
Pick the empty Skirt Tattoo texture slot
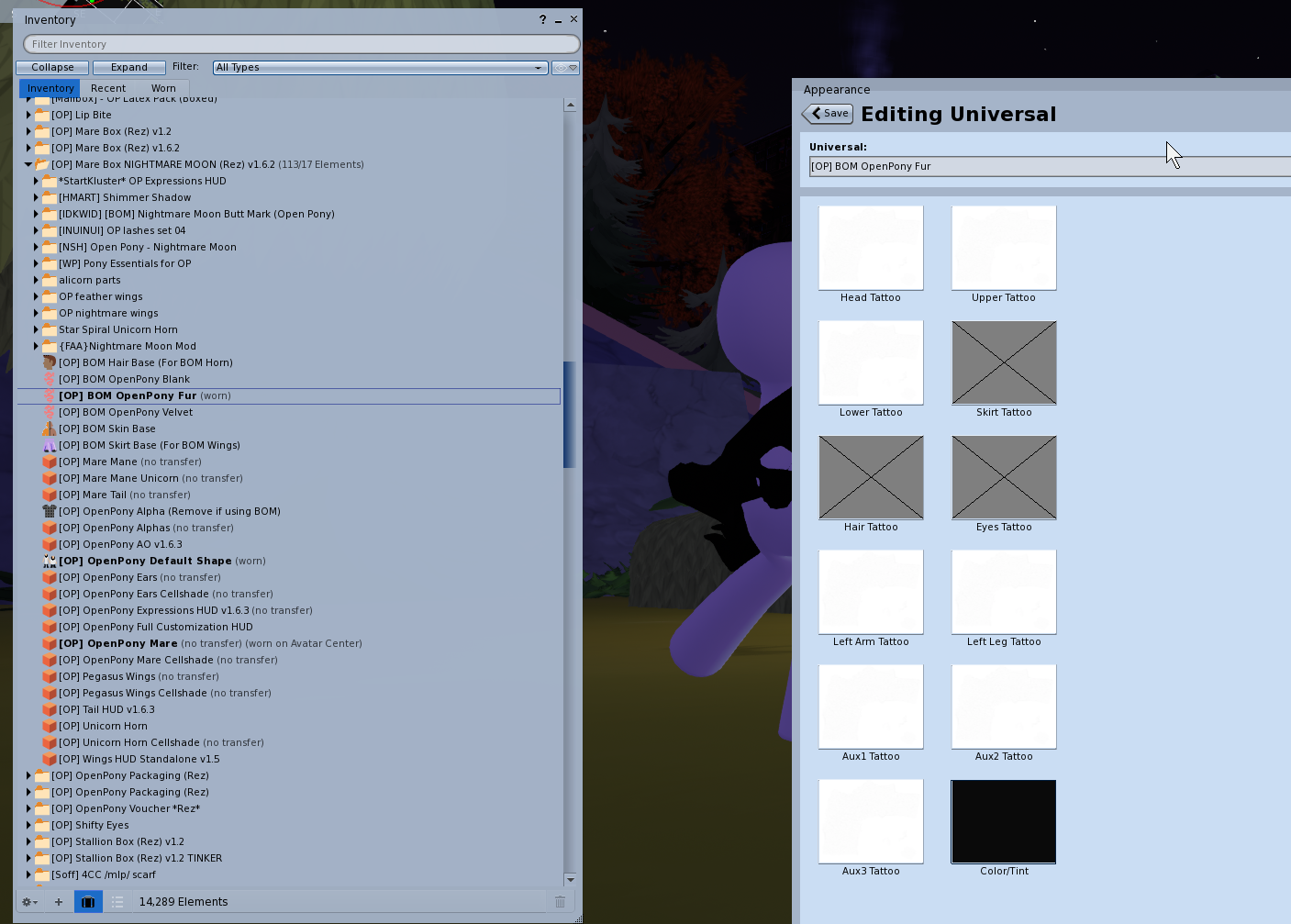1004,362
